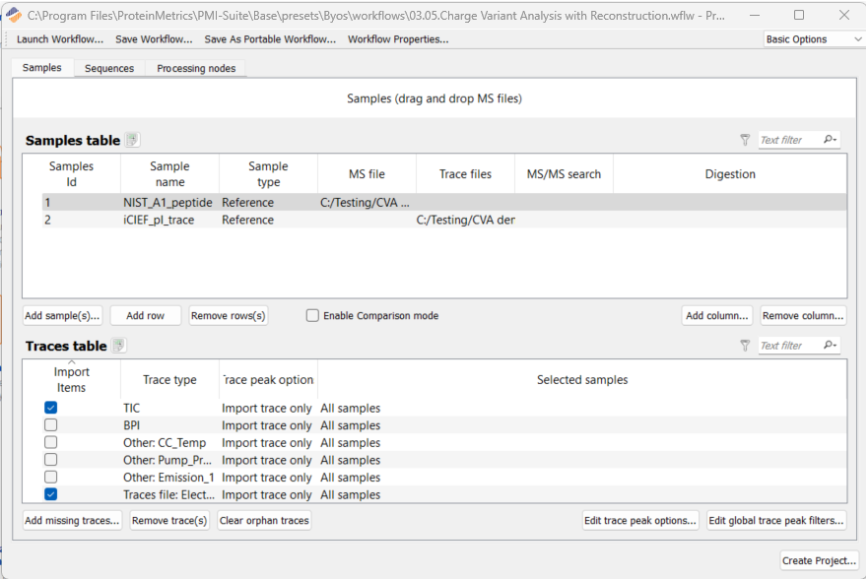Screen dimensions: 866x579
Task: Click the Samples Id column header
Action: point(71,173)
